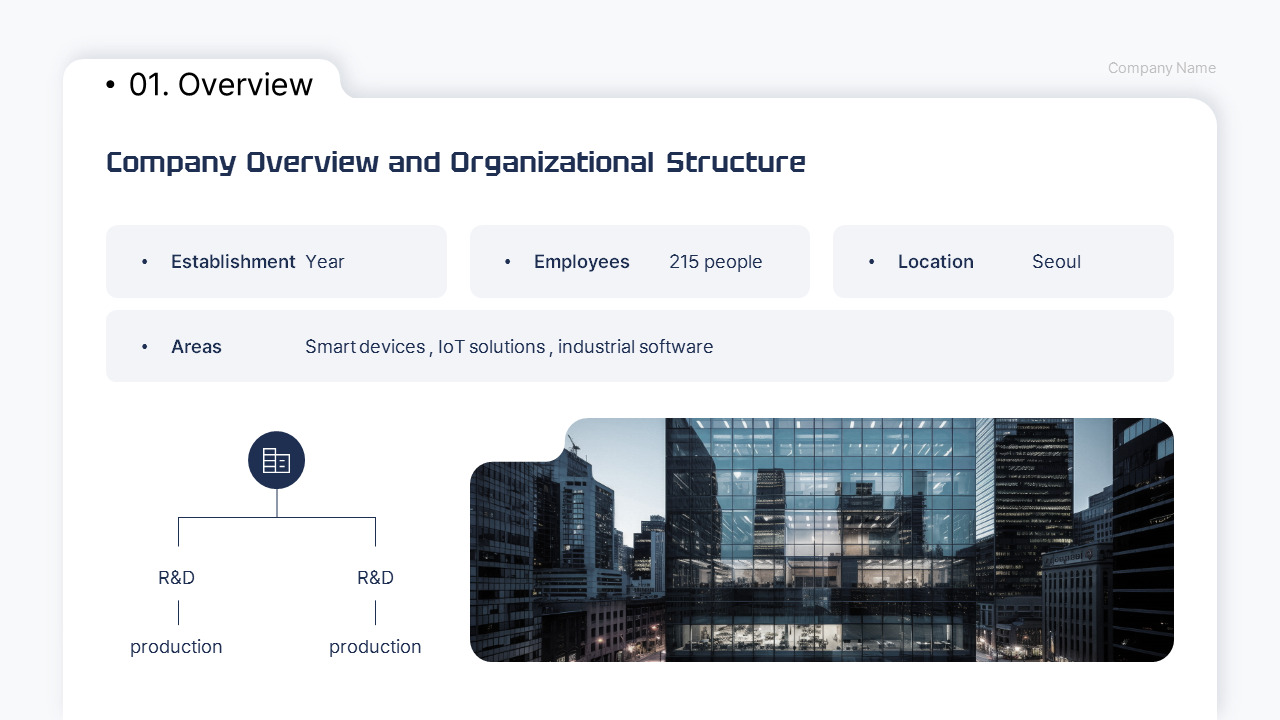
Task: Select the left "production" node
Action: tap(176, 647)
